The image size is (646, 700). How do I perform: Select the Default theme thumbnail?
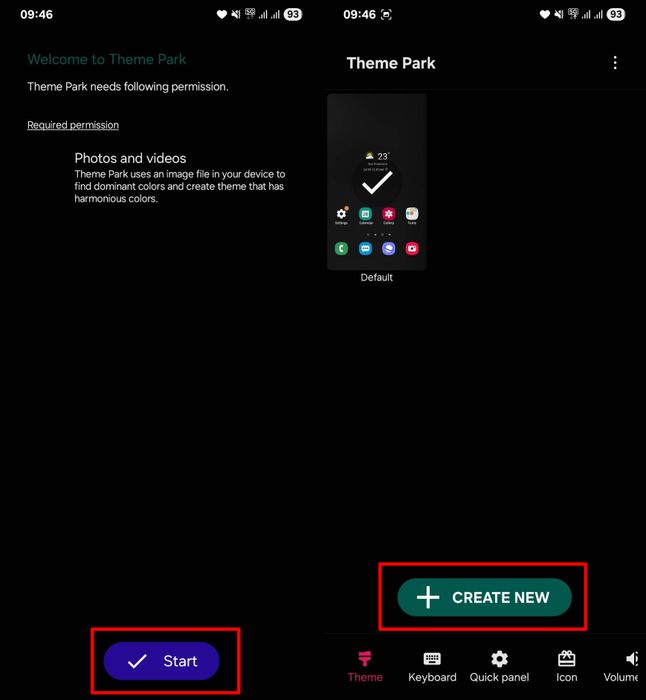(376, 182)
